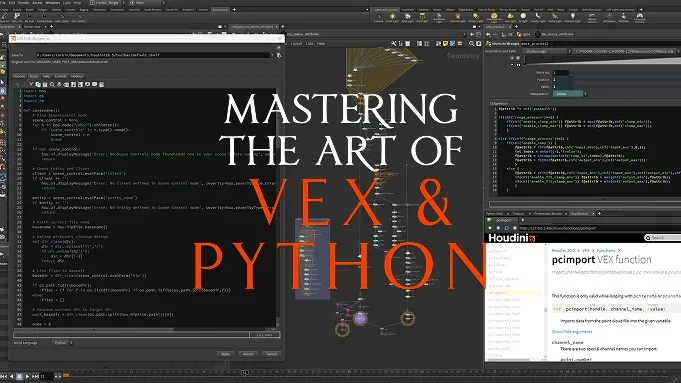Select the Spot Light shelf tool
Image resolution: width=681 pixels, height=383 pixels.
tap(407, 17)
